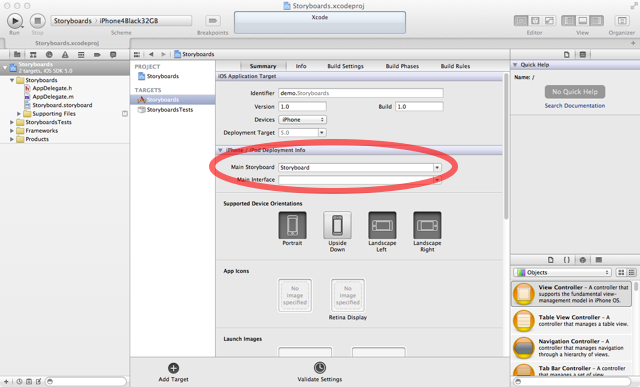Open the Organizer window

tap(622, 20)
